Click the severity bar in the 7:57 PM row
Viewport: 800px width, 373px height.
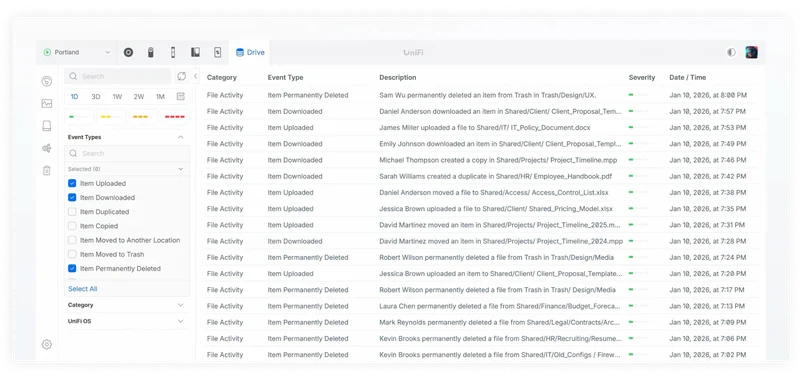click(639, 111)
